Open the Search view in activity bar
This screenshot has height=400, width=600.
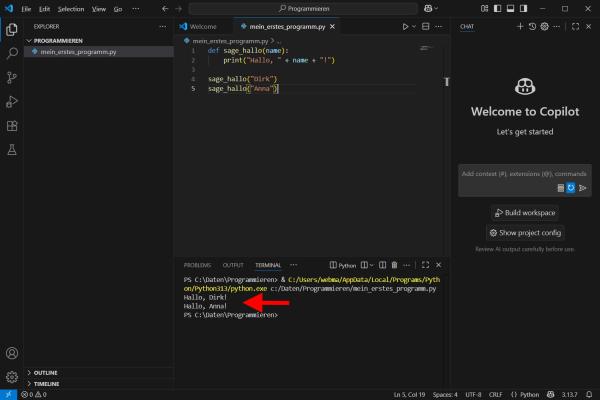(x=12, y=53)
